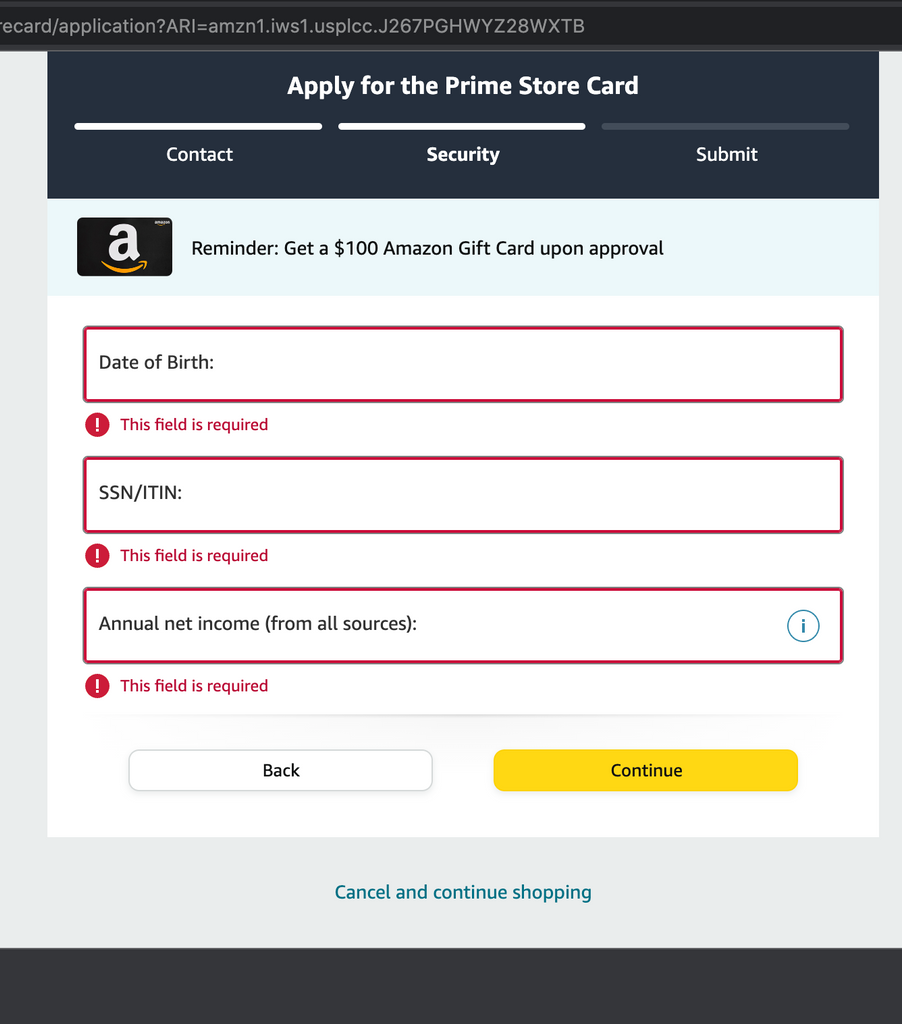Click the Security progress bar segment
This screenshot has height=1024, width=902.
point(462,127)
